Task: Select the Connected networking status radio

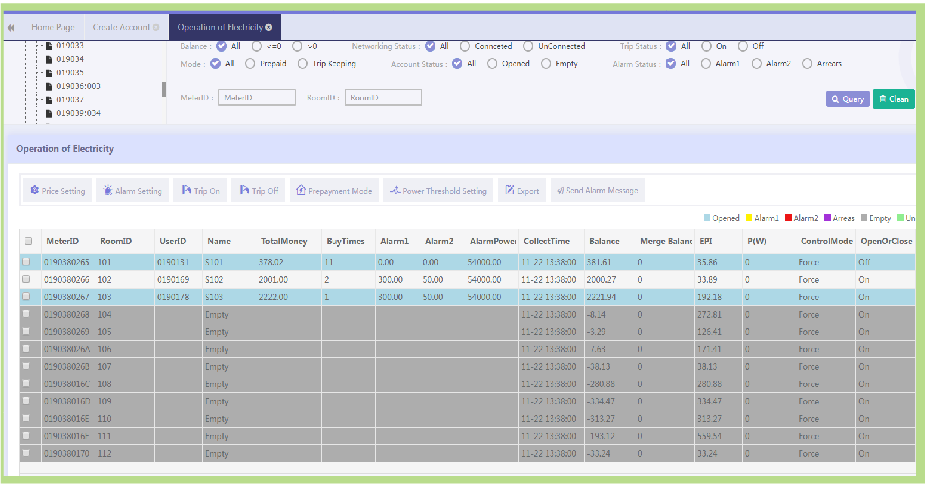Action: click(467, 46)
